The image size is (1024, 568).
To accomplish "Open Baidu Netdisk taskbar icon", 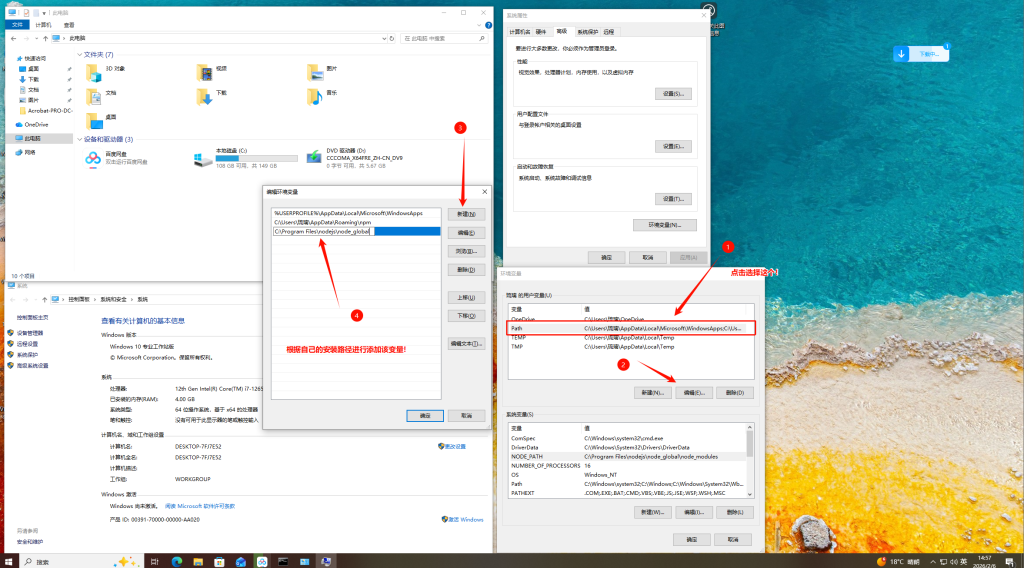I will point(262,561).
